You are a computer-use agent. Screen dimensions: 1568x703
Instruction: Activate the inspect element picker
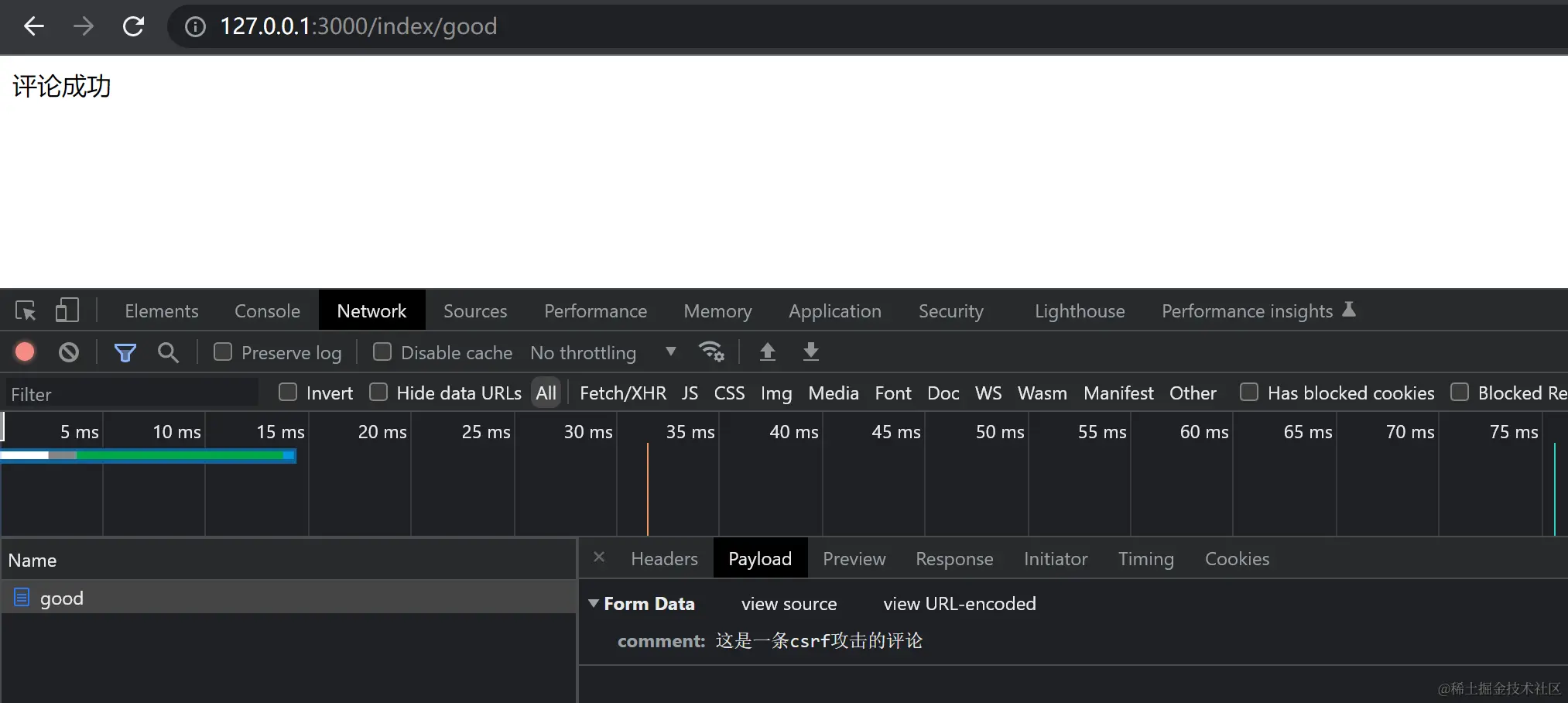[26, 310]
